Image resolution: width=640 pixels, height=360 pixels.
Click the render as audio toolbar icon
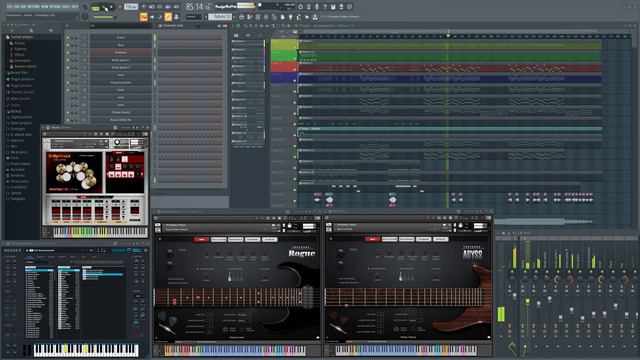click(342, 7)
